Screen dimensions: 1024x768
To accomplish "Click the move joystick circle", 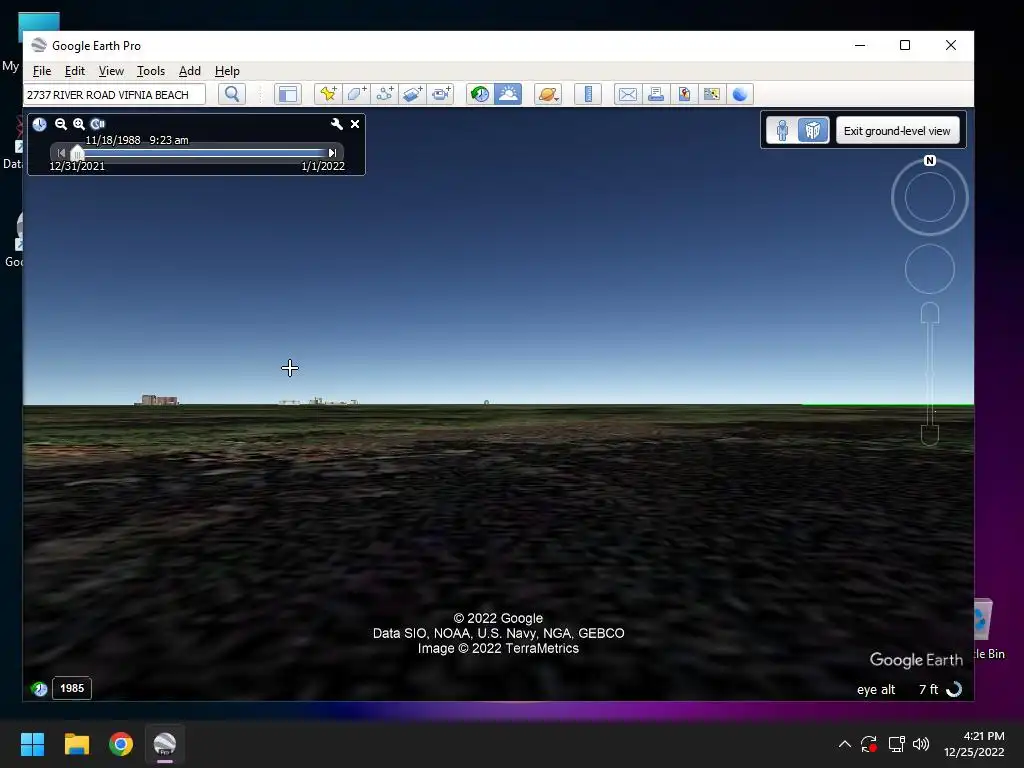I will pyautogui.click(x=930, y=269).
